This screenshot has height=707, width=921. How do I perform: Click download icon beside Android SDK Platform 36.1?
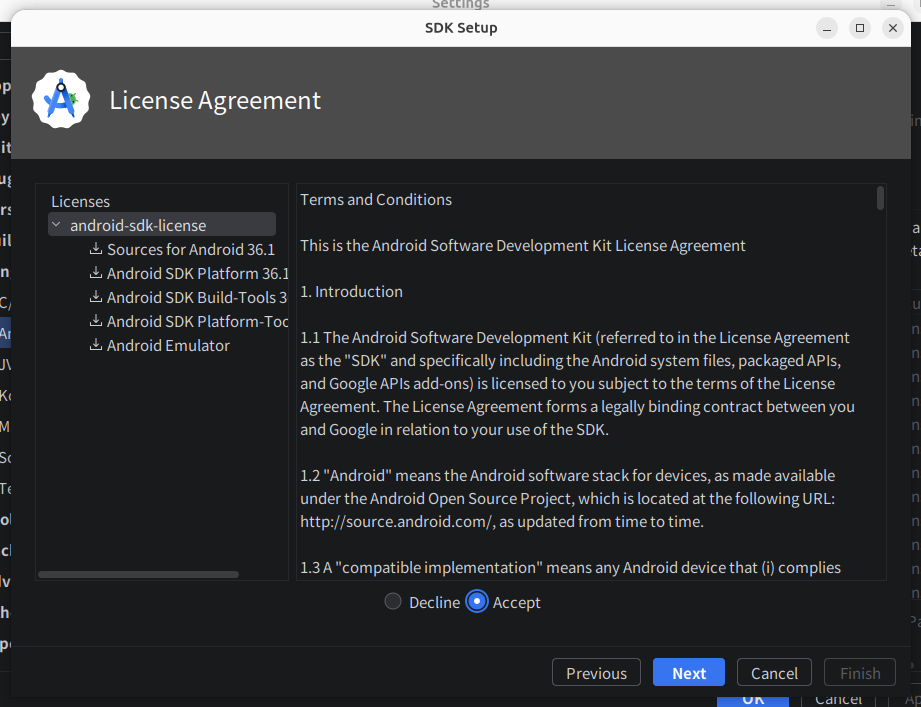tap(96, 273)
